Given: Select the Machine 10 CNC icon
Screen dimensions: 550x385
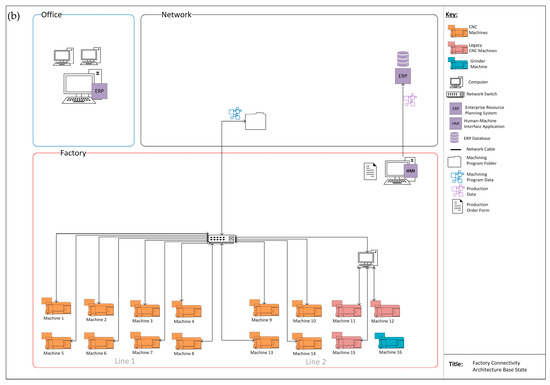Looking at the screenshot, I should coord(307,309).
